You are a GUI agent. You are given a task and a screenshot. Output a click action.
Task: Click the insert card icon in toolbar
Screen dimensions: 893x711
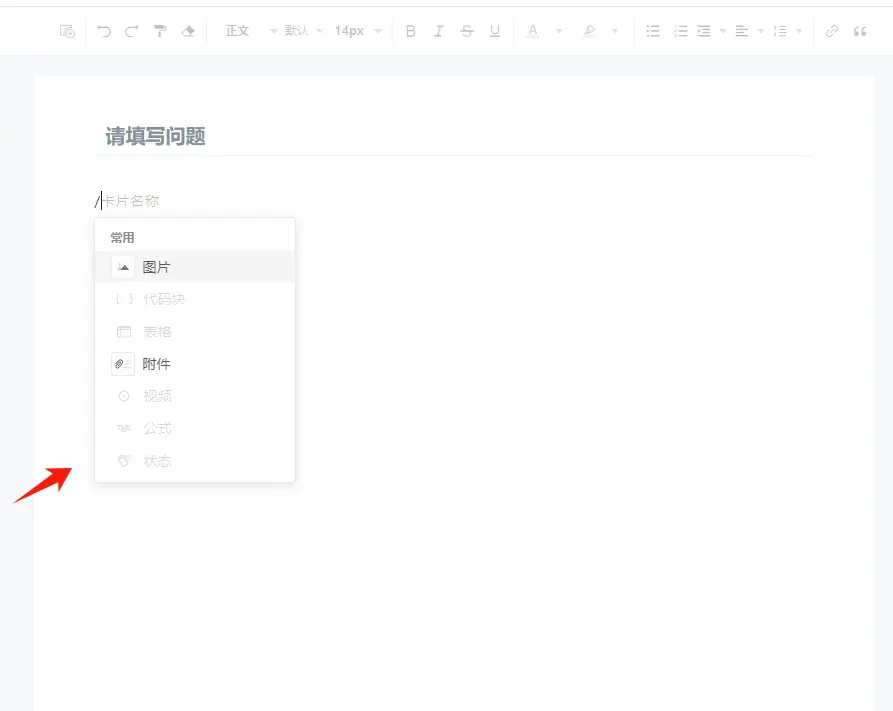(x=67, y=31)
